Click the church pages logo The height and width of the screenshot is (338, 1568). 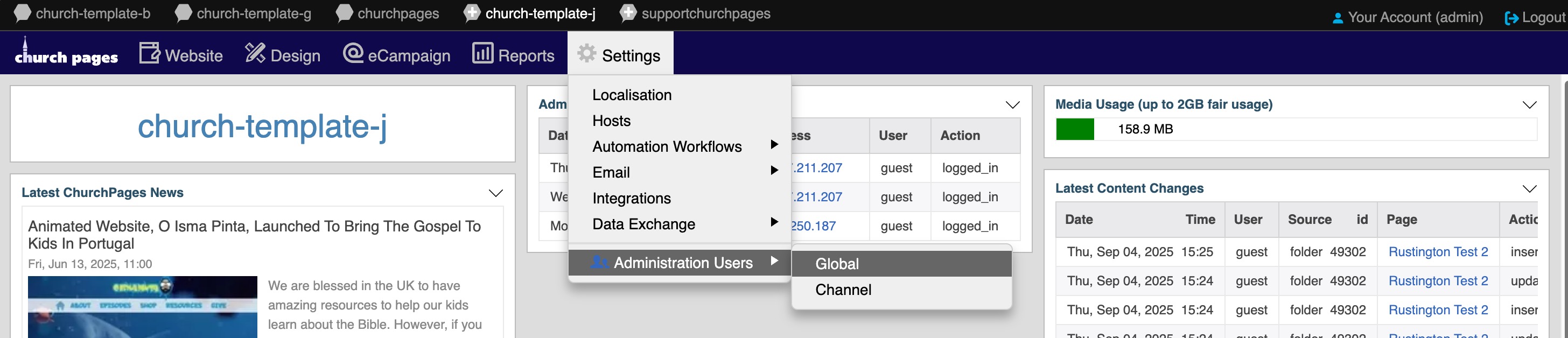click(66, 53)
